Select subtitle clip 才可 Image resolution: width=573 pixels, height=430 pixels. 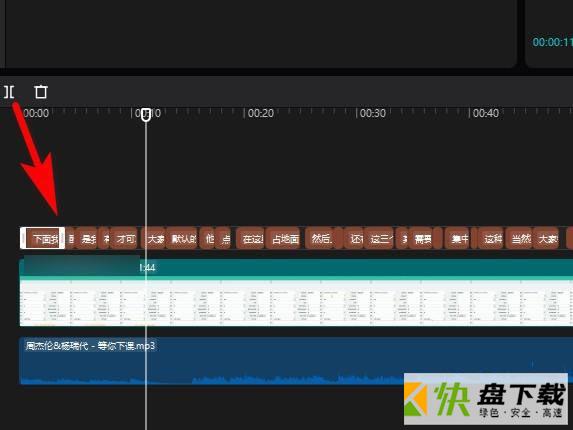pyautogui.click(x=125, y=239)
